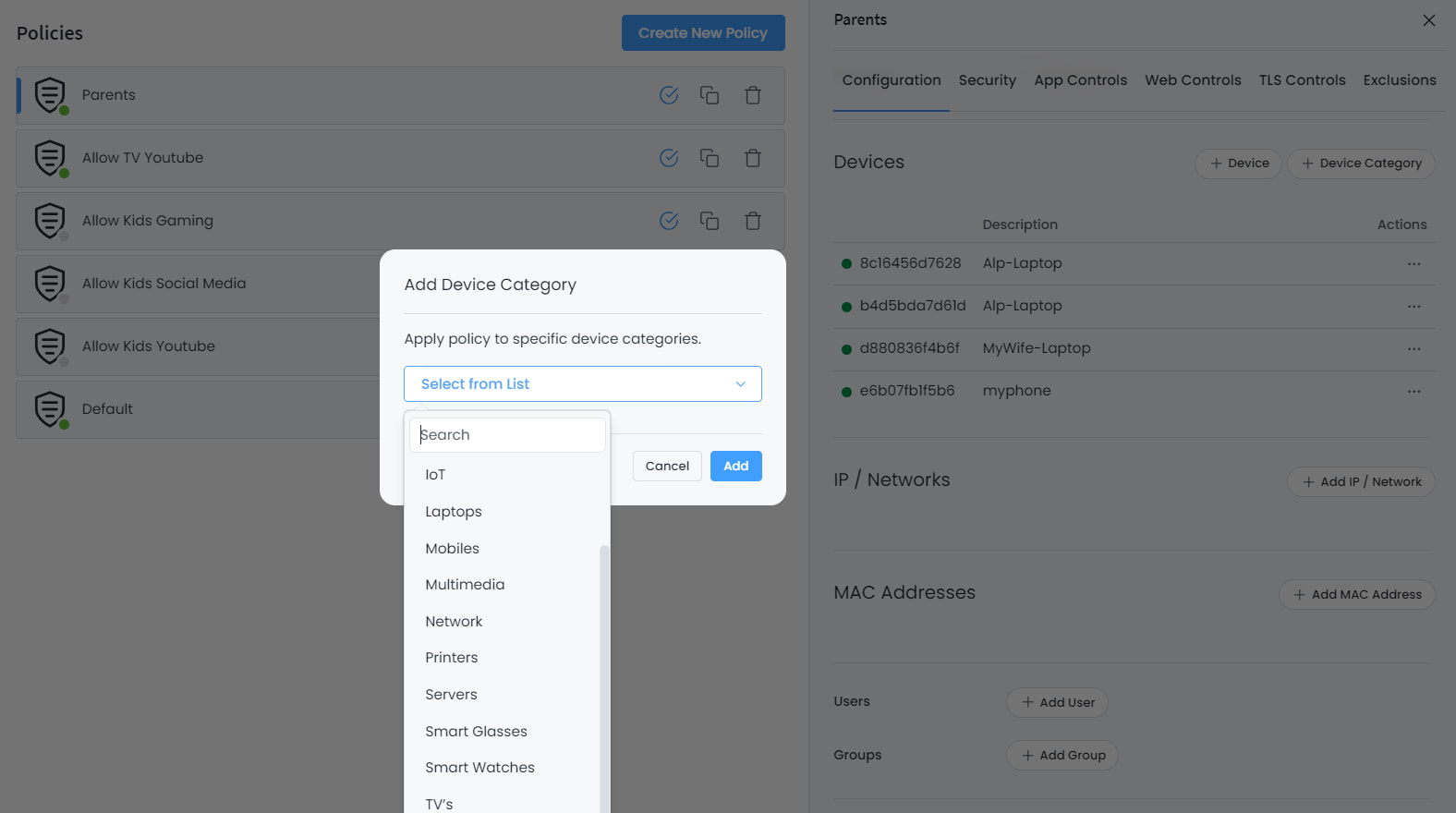Delete the Allow TV Youtube policy
The width and height of the screenshot is (1456, 813).
click(753, 158)
